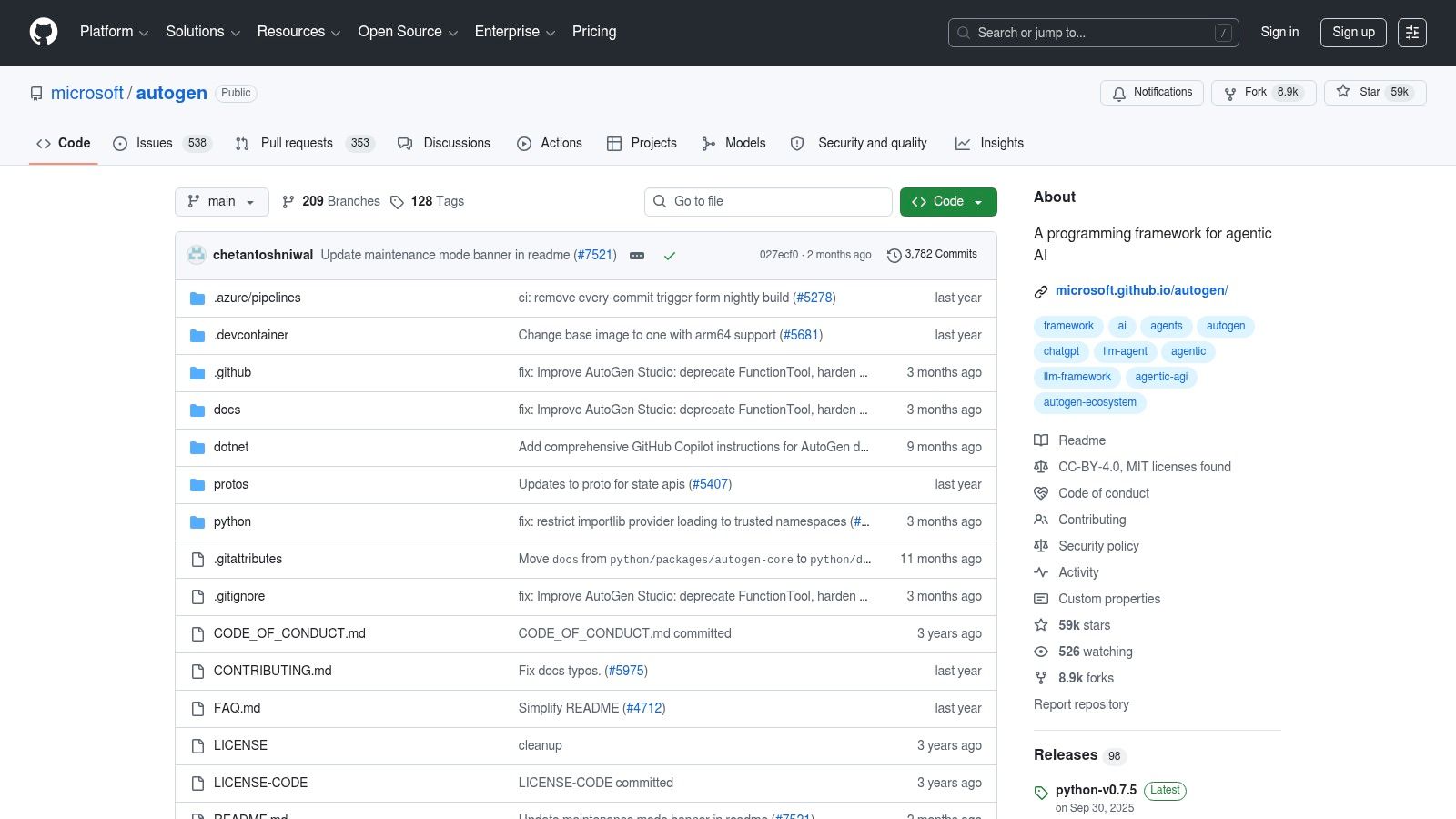Open the green Code dropdown button
This screenshot has height=819, width=1456.
point(948,202)
